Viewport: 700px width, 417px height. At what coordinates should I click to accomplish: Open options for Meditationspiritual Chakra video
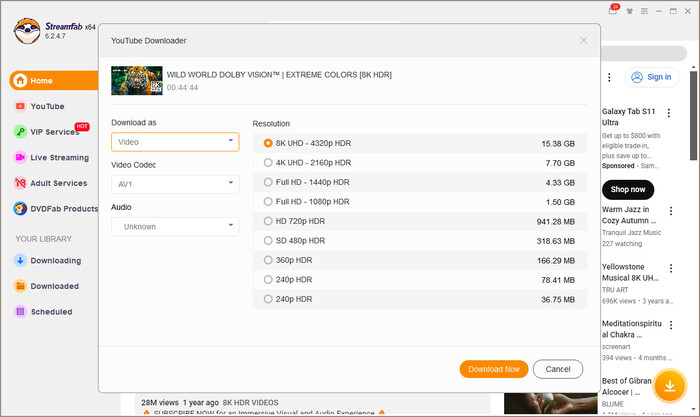coord(671,325)
